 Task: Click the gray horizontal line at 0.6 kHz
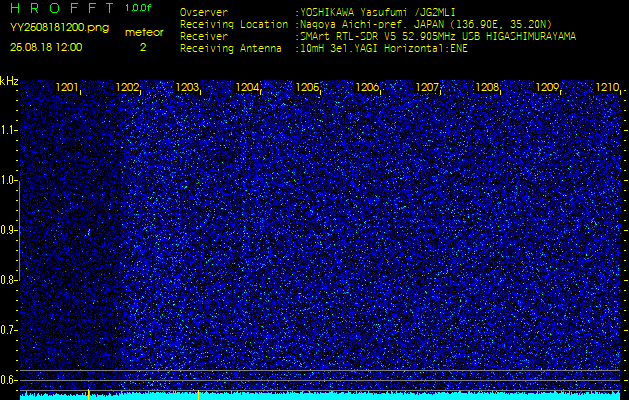pyautogui.click(x=320, y=380)
